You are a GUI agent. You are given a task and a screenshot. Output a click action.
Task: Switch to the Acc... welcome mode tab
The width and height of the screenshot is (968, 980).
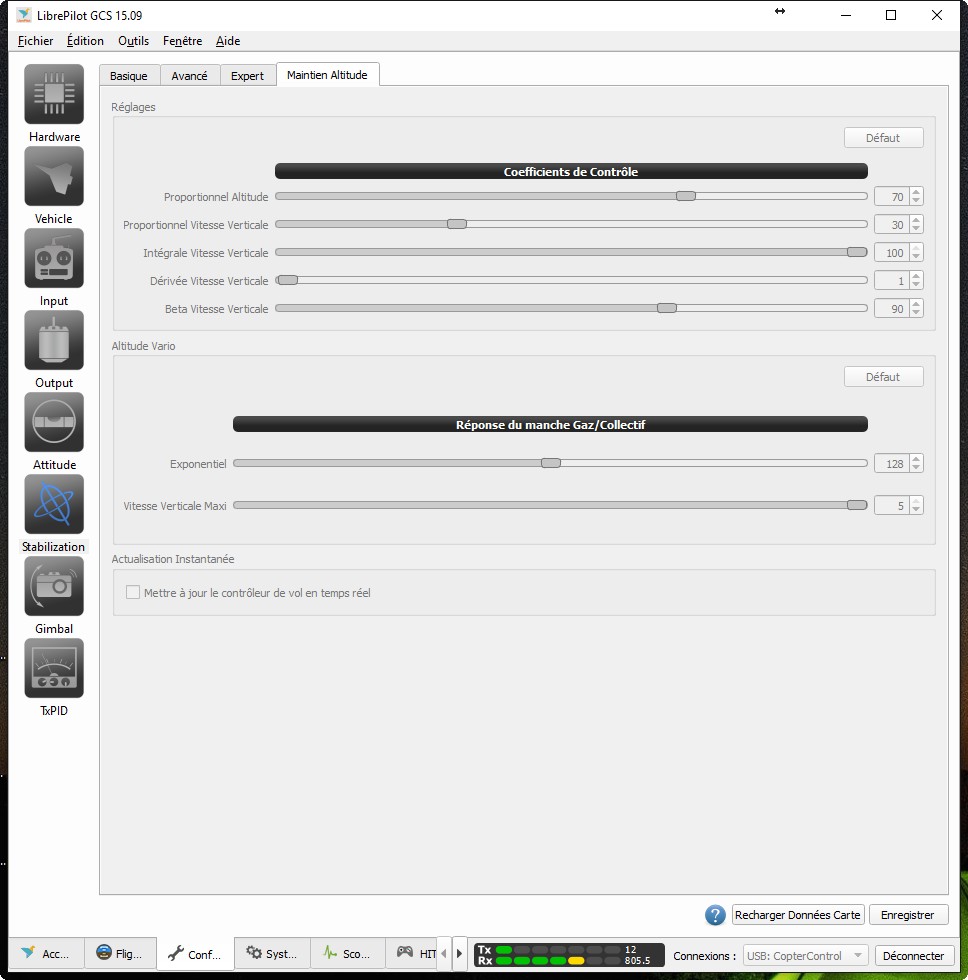coord(46,954)
